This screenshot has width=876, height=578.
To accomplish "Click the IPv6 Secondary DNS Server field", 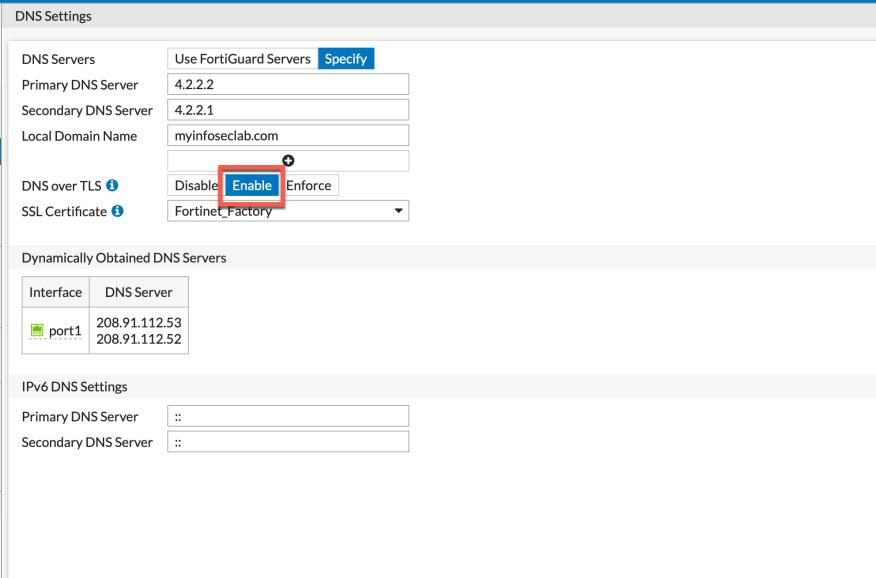I will (288, 442).
